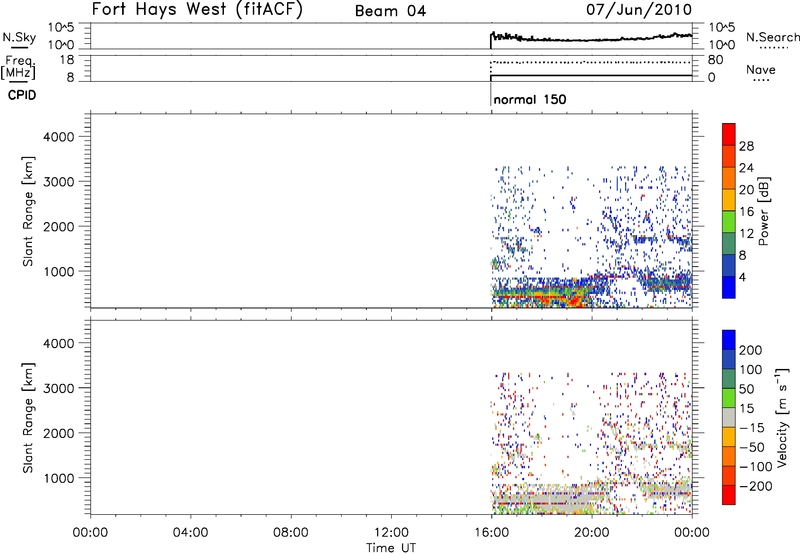The height and width of the screenshot is (554, 800).
Task: Click the "N.Sky" legend label
Action: tap(19, 37)
